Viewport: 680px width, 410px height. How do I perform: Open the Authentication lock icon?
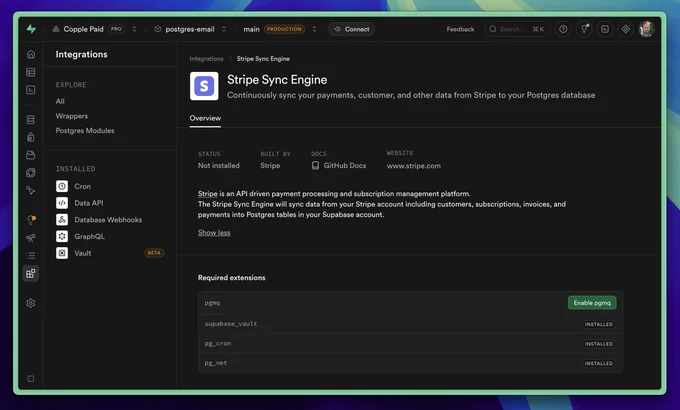(x=31, y=137)
